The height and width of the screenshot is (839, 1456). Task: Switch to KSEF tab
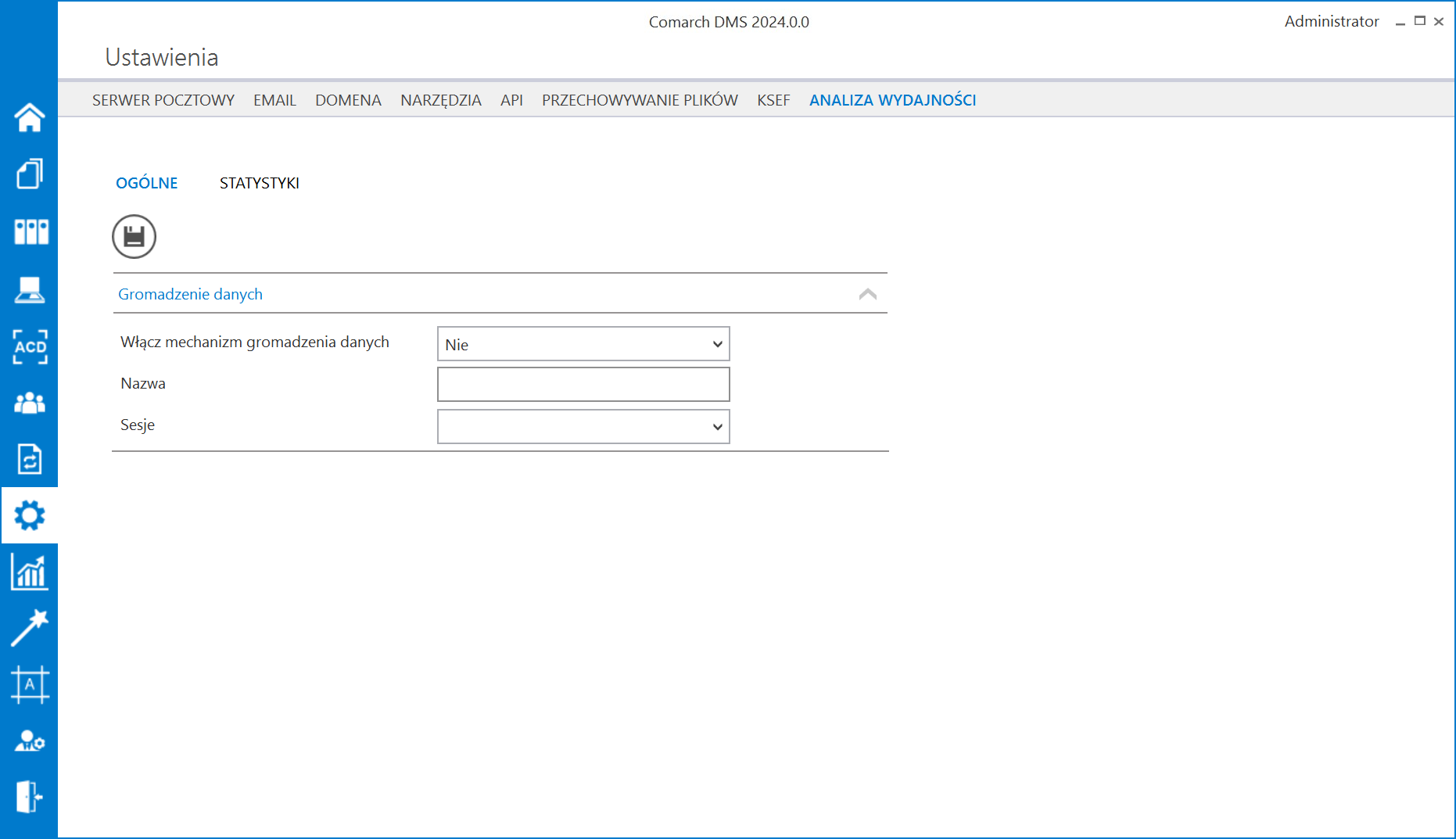click(773, 100)
